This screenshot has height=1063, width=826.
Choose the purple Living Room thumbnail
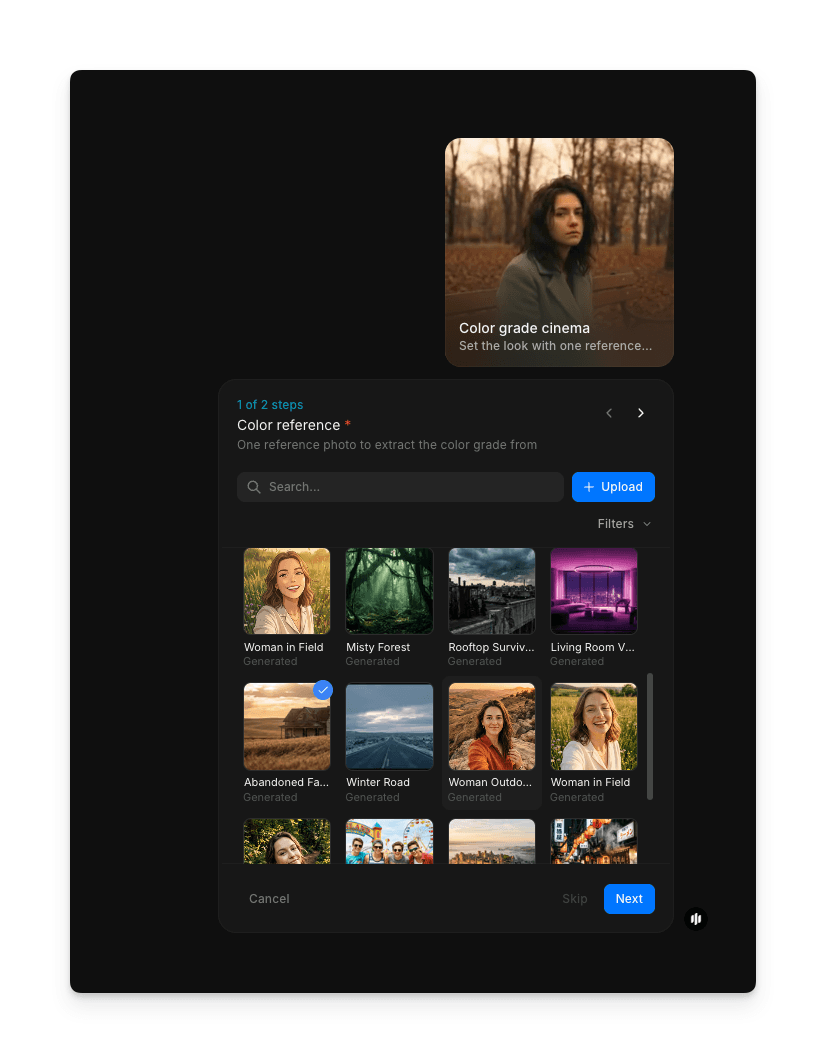tap(594, 591)
